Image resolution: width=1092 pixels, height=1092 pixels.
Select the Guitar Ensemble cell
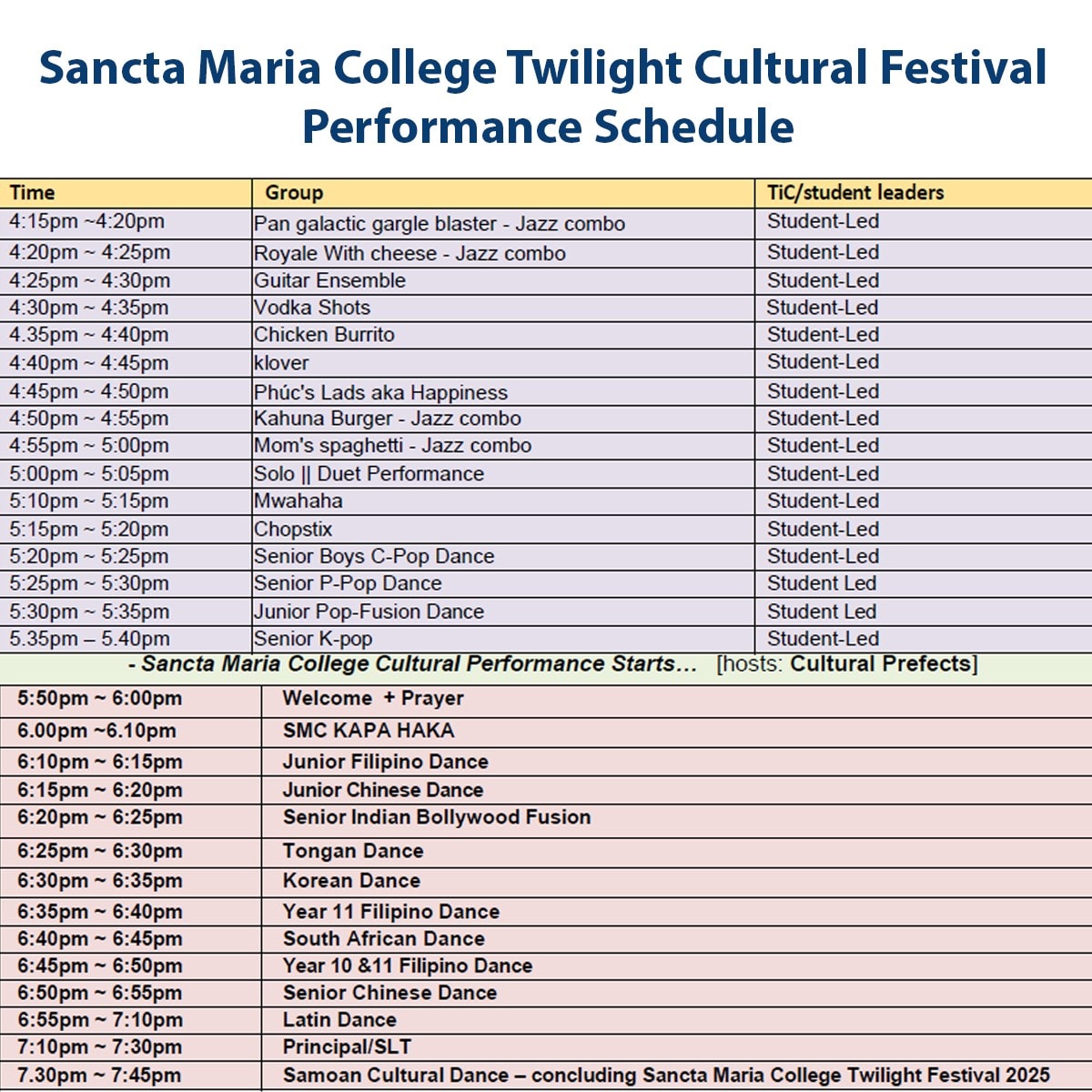pos(329,280)
